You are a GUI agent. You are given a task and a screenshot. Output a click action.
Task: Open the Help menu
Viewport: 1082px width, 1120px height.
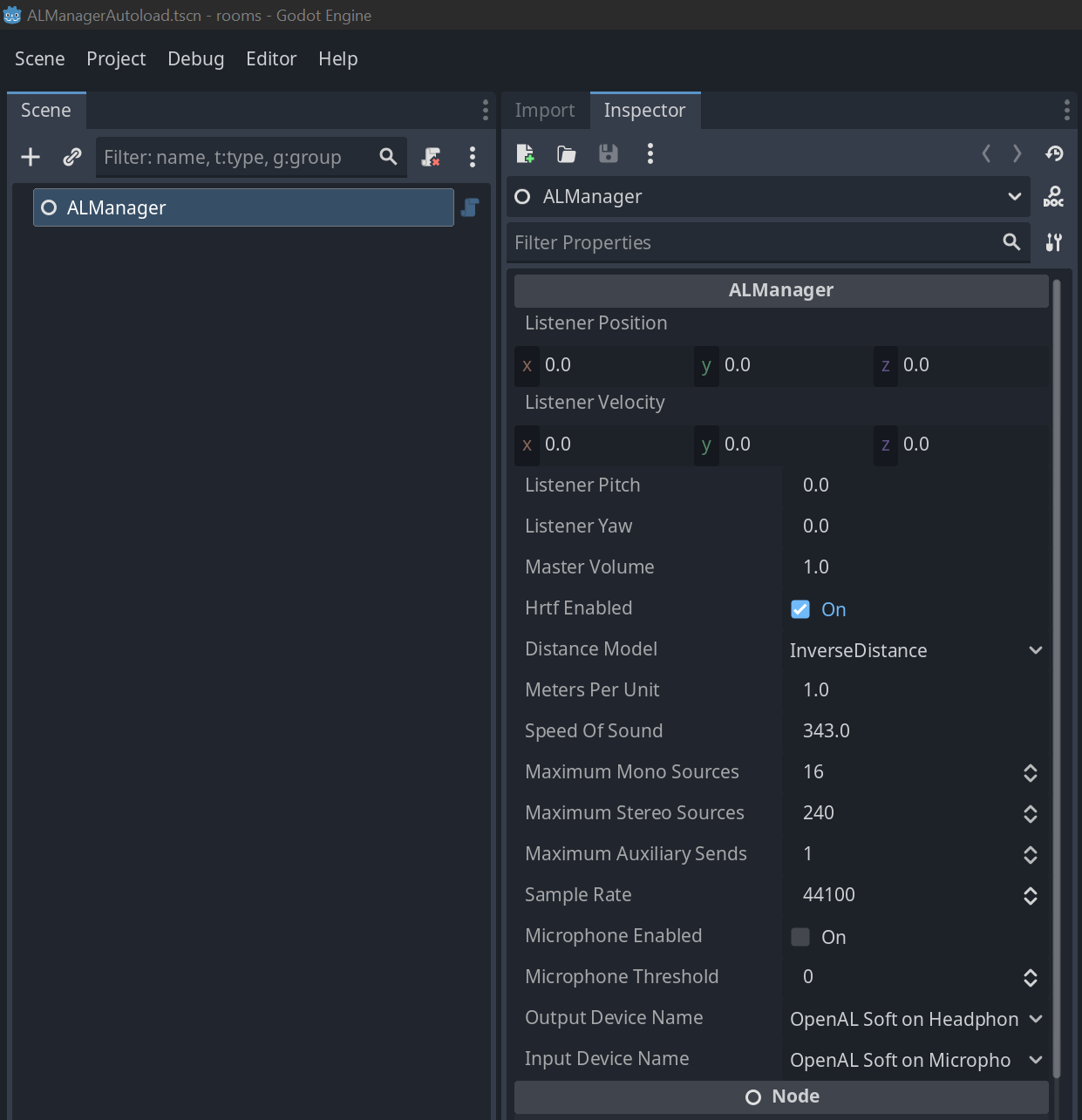pos(338,58)
